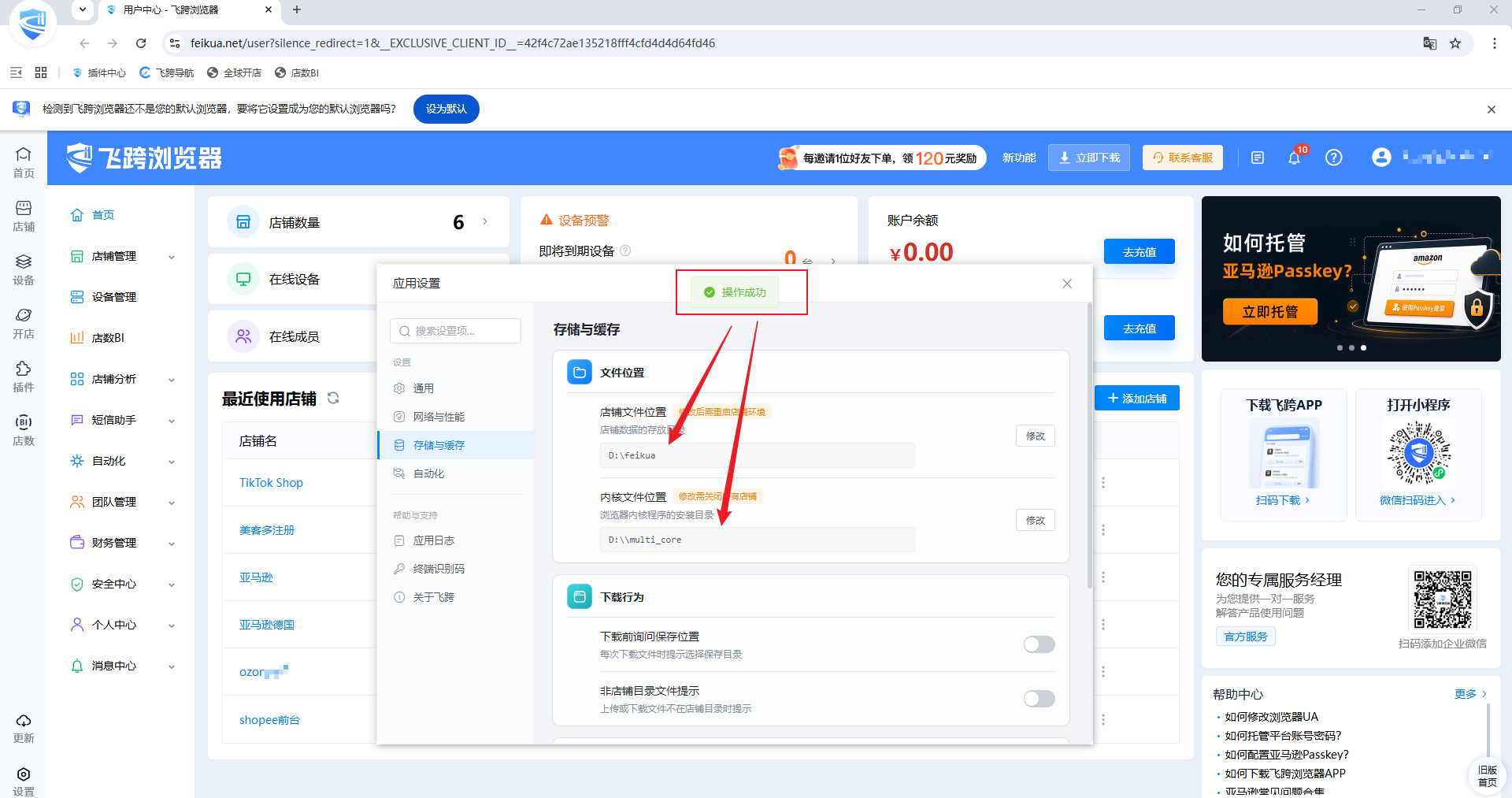This screenshot has height=798, width=1512.
Task: Click the 更多 link in 帮助中心
Action: [x=1470, y=694]
